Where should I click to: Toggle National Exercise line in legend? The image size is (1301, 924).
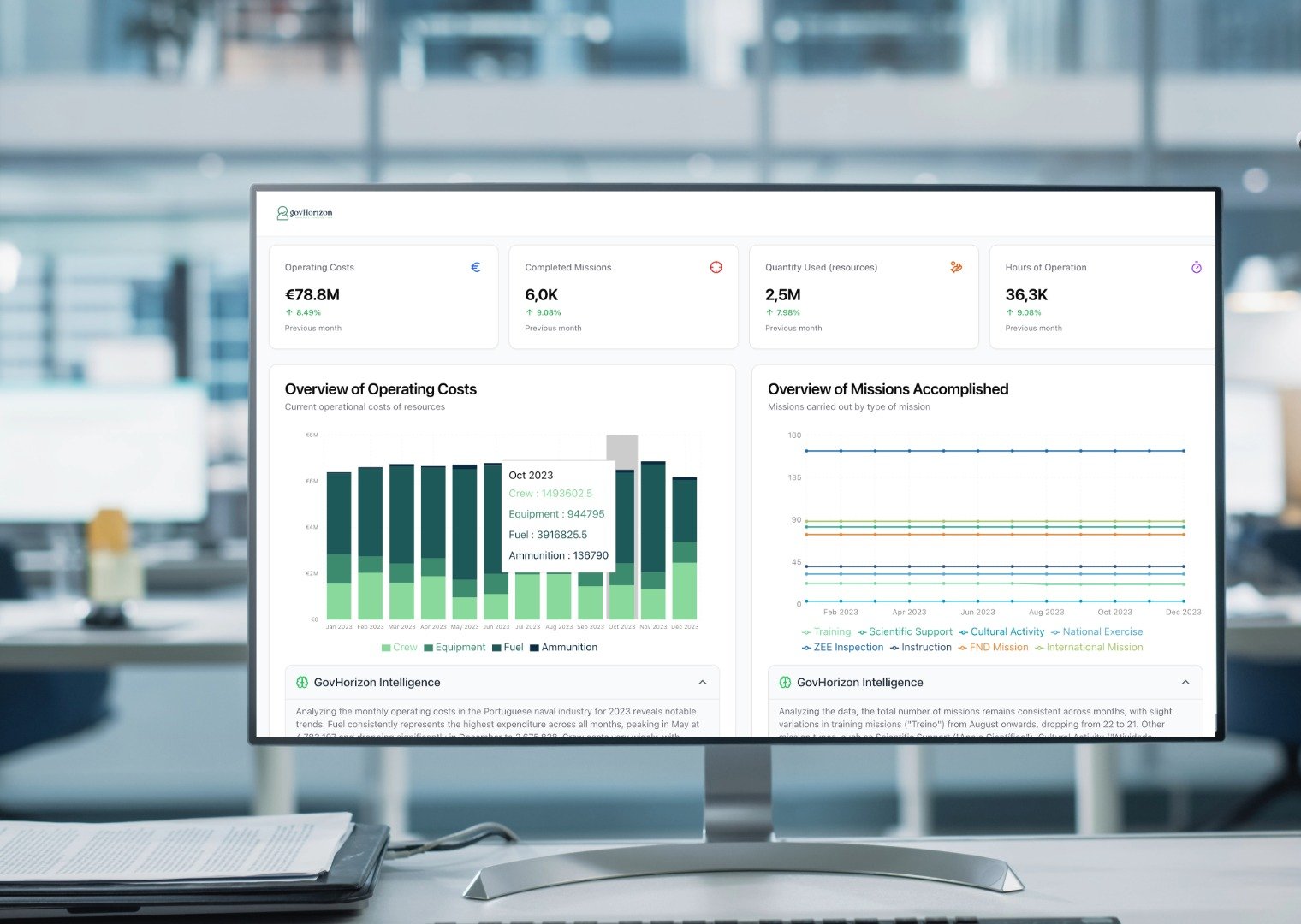1096,632
